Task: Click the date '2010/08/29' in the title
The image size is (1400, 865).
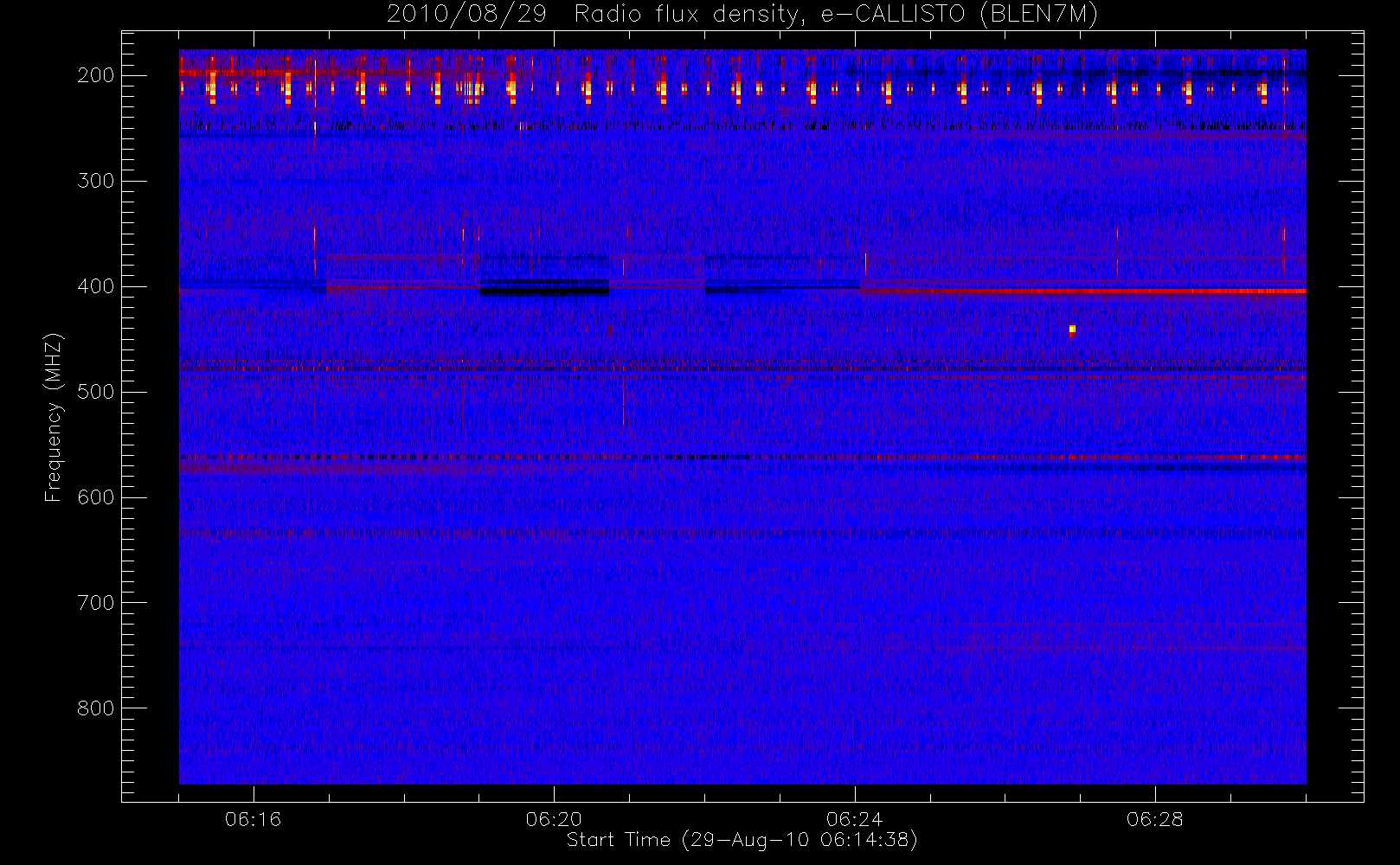Action: [x=466, y=15]
